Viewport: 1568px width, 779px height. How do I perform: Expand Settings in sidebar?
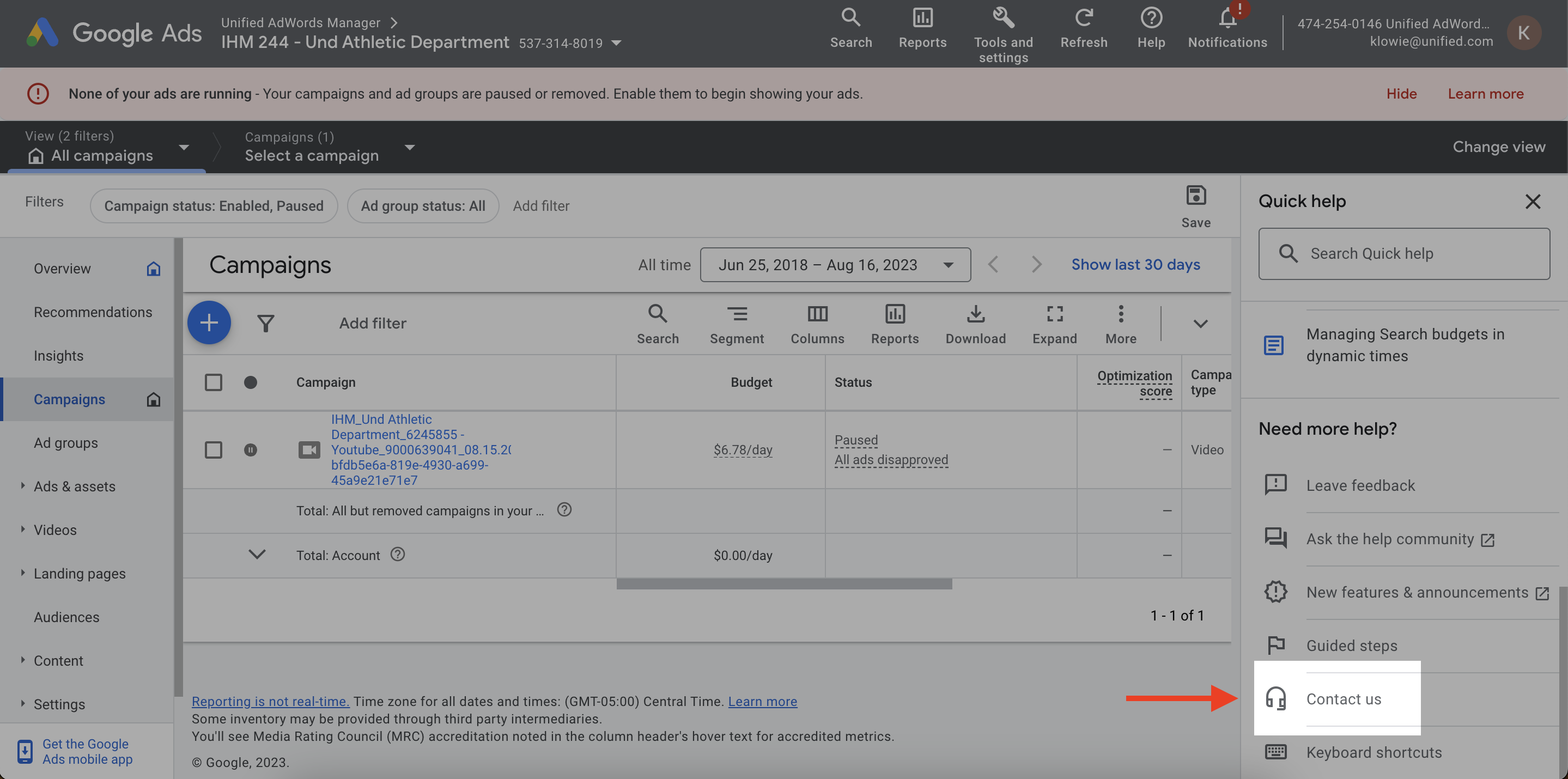22,703
